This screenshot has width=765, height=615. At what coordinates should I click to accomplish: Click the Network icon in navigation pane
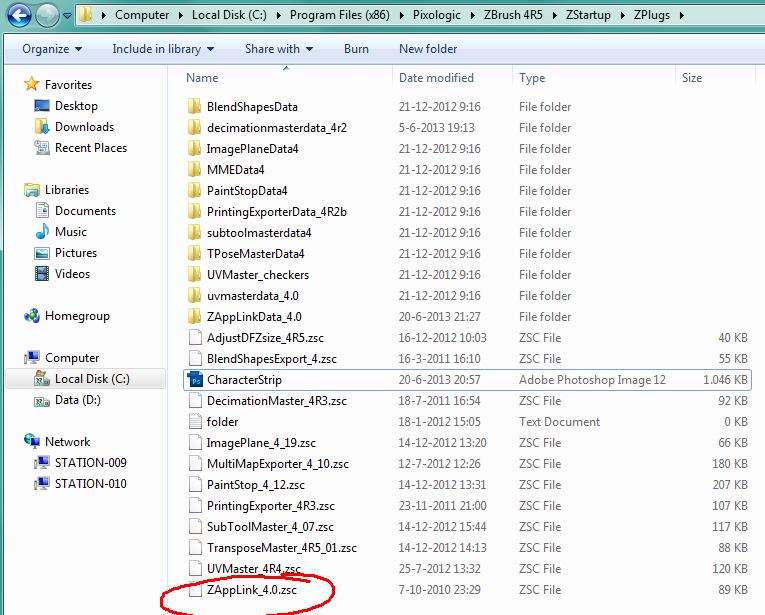tap(32, 441)
